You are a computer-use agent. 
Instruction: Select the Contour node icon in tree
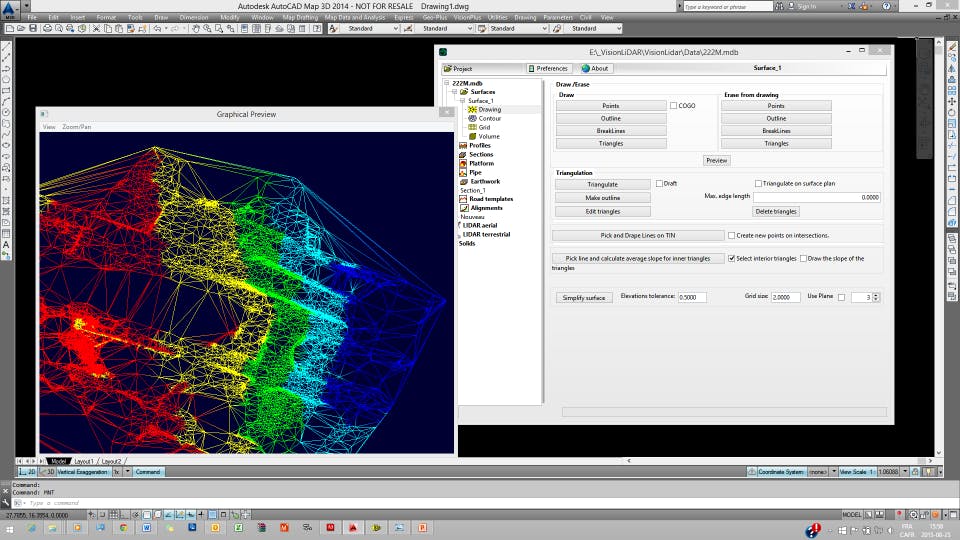472,119
